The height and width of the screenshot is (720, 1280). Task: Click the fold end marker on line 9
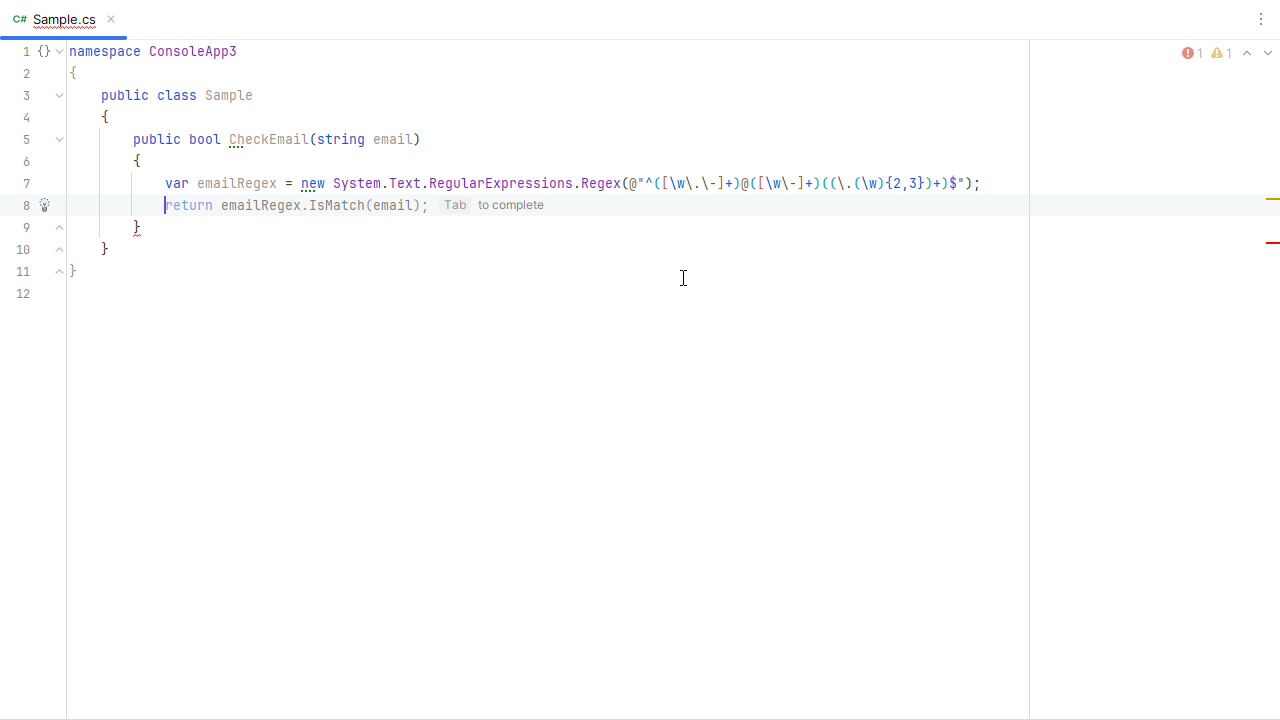click(x=59, y=227)
